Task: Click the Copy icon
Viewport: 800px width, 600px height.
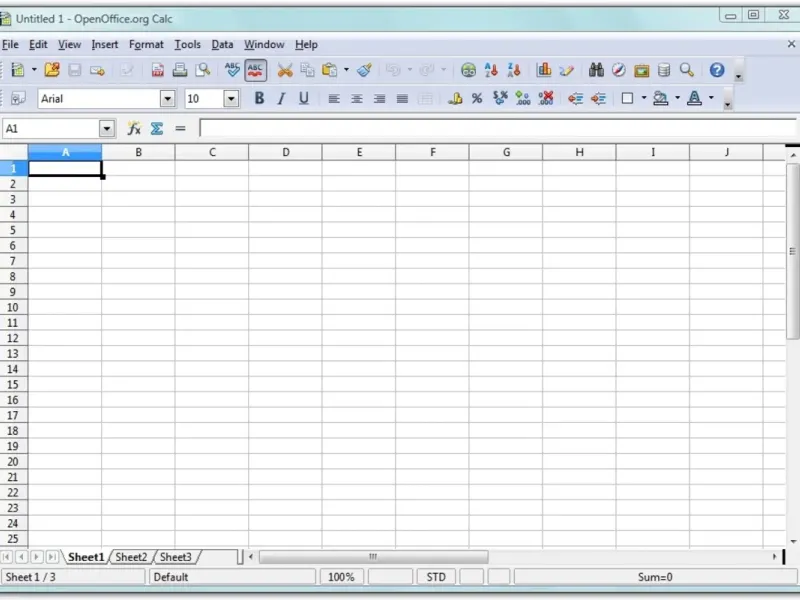Action: pos(307,70)
